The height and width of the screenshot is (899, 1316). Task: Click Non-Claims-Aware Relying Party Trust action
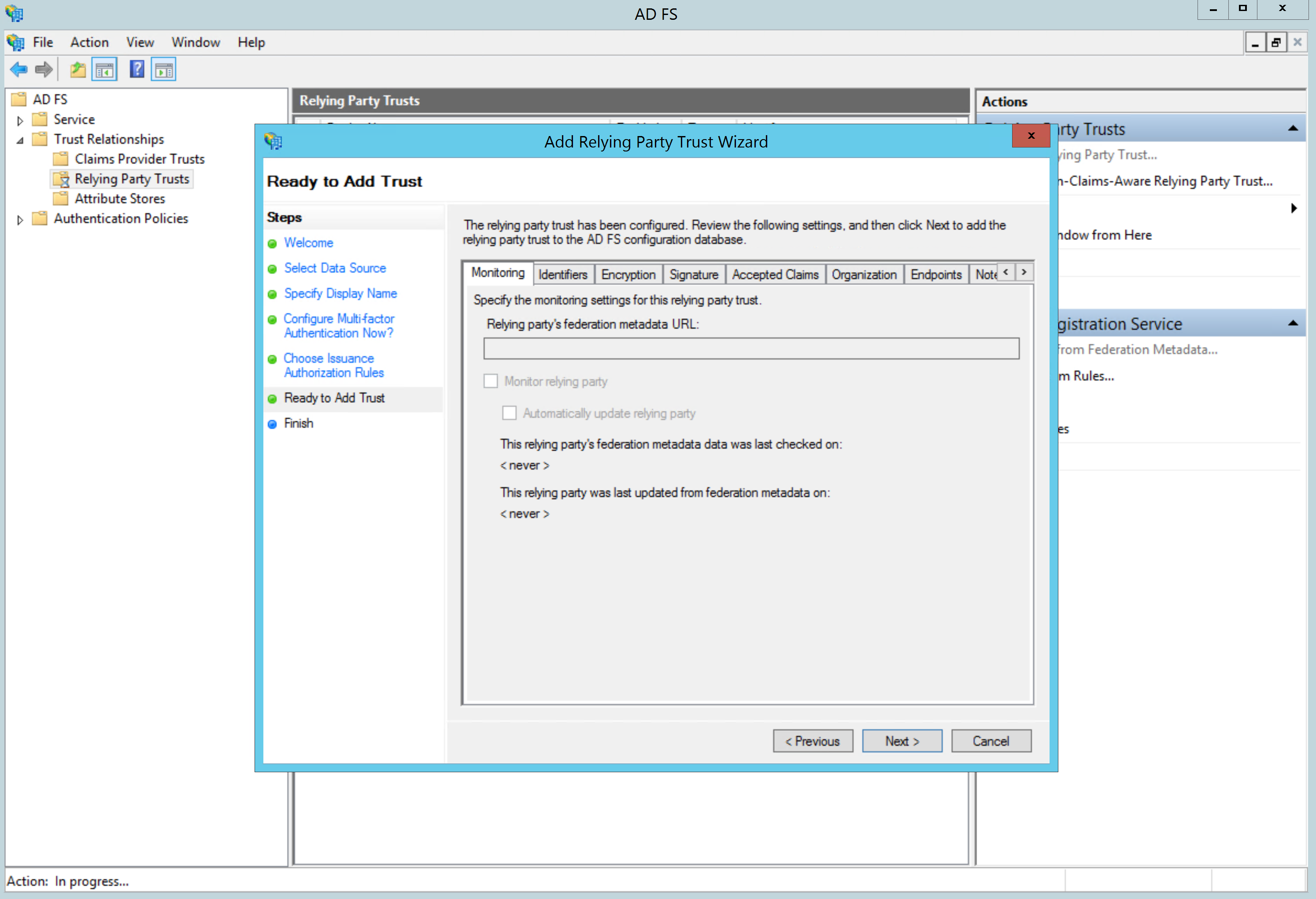pos(1165,181)
